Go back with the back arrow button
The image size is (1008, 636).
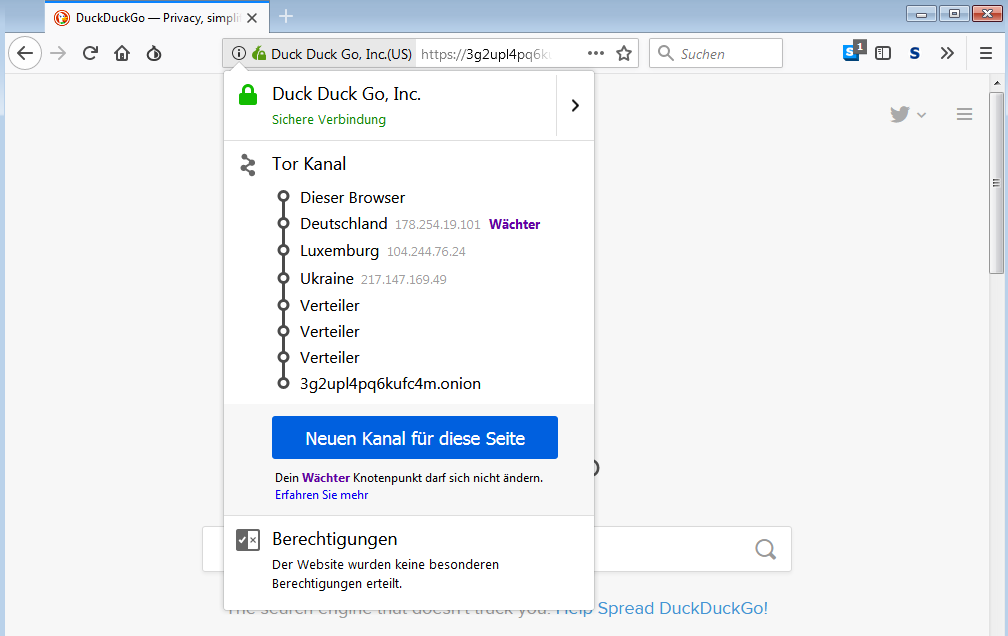coord(25,53)
